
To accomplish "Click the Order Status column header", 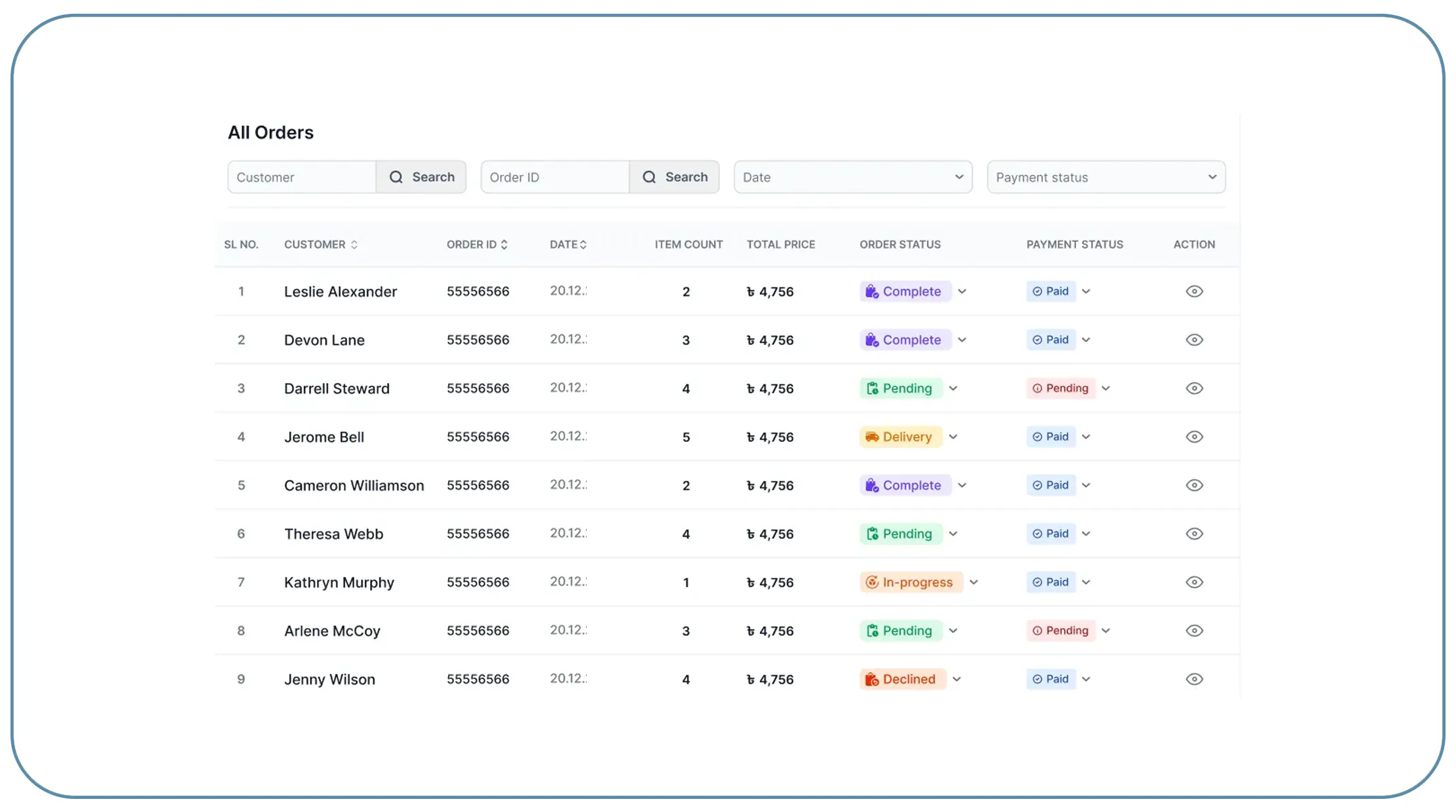I will tap(900, 244).
